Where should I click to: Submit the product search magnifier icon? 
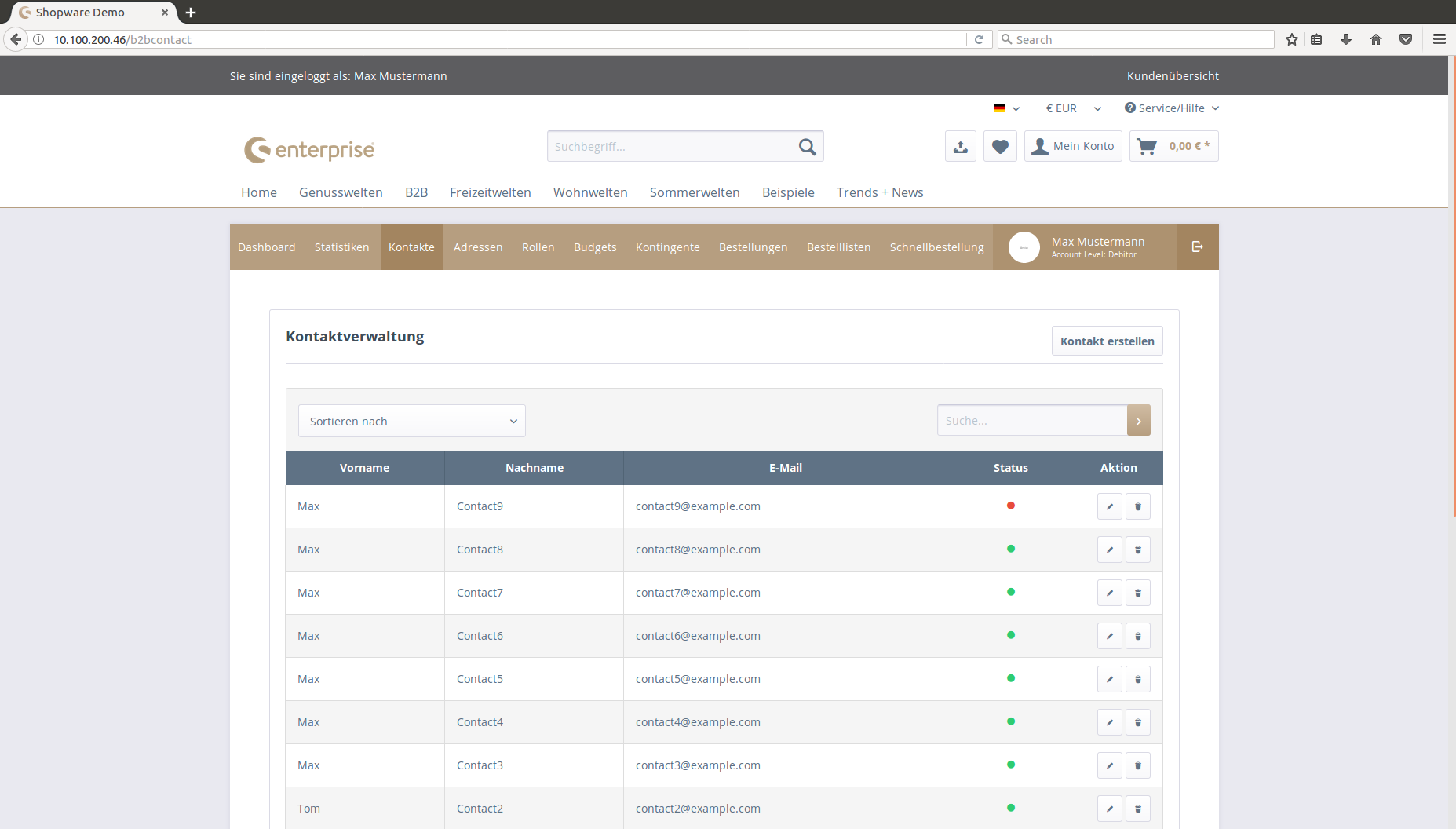(x=807, y=147)
